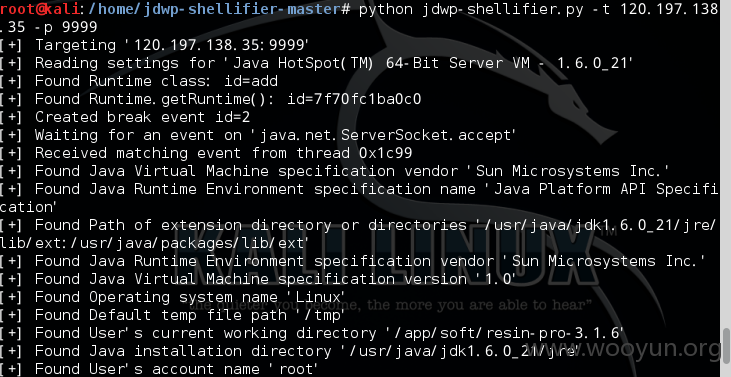Click the 'User's current working directory' resin-pro line
The height and width of the screenshot is (377, 731).
pos(312,333)
